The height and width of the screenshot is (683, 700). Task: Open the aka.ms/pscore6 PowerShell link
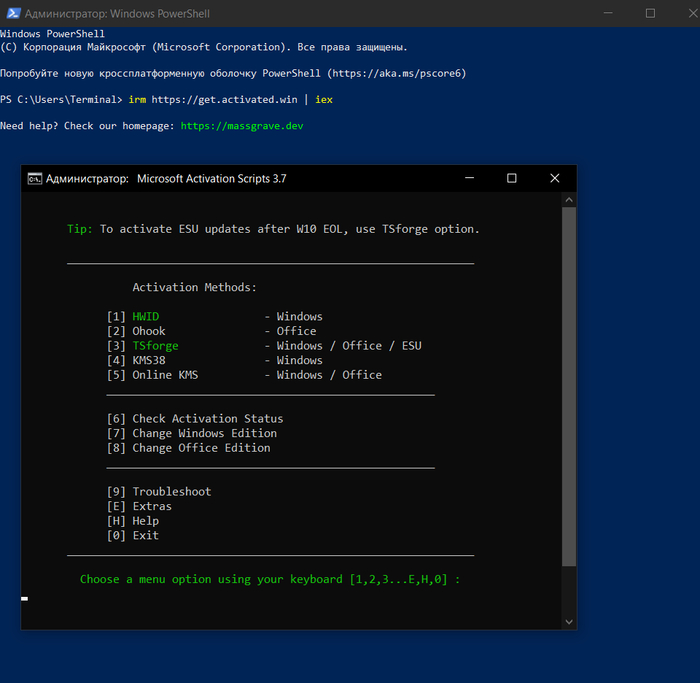[395, 73]
